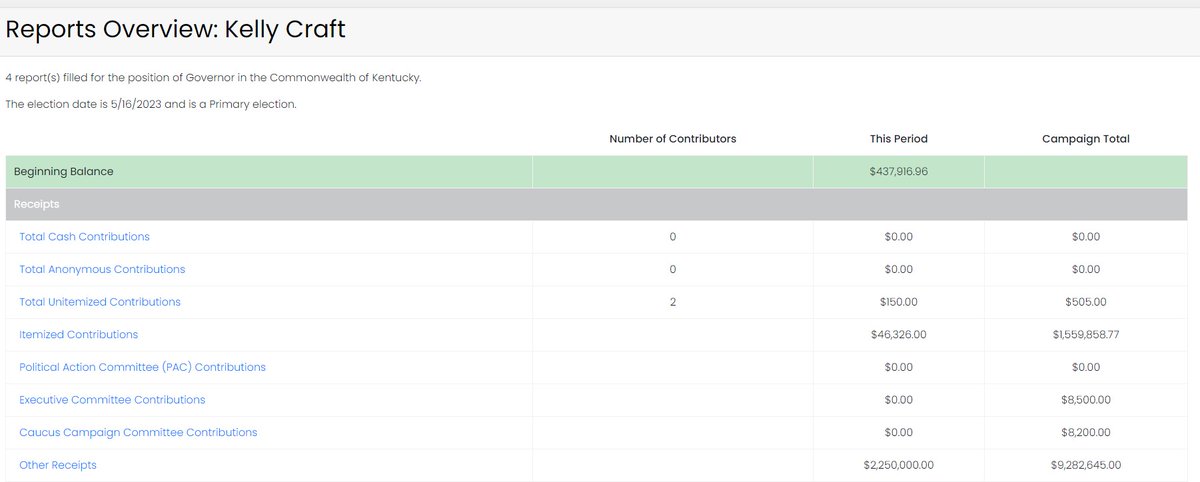This screenshot has height=482, width=1200.
Task: Select PAC Contributions campaign total $0.00
Action: coord(1086,367)
